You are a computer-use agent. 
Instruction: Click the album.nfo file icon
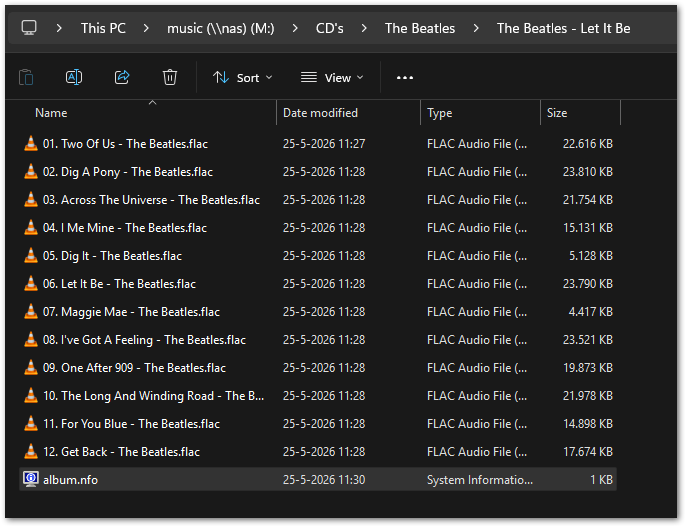(31, 479)
